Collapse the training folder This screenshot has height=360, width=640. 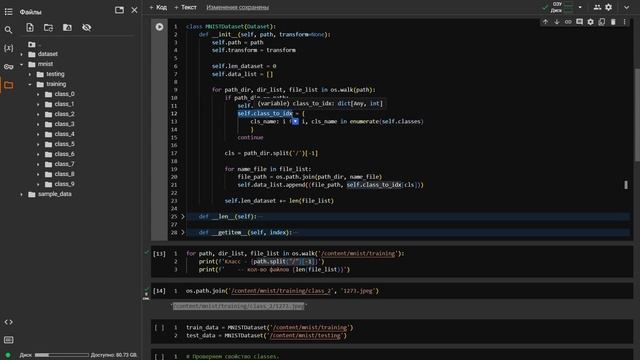(x=30, y=84)
